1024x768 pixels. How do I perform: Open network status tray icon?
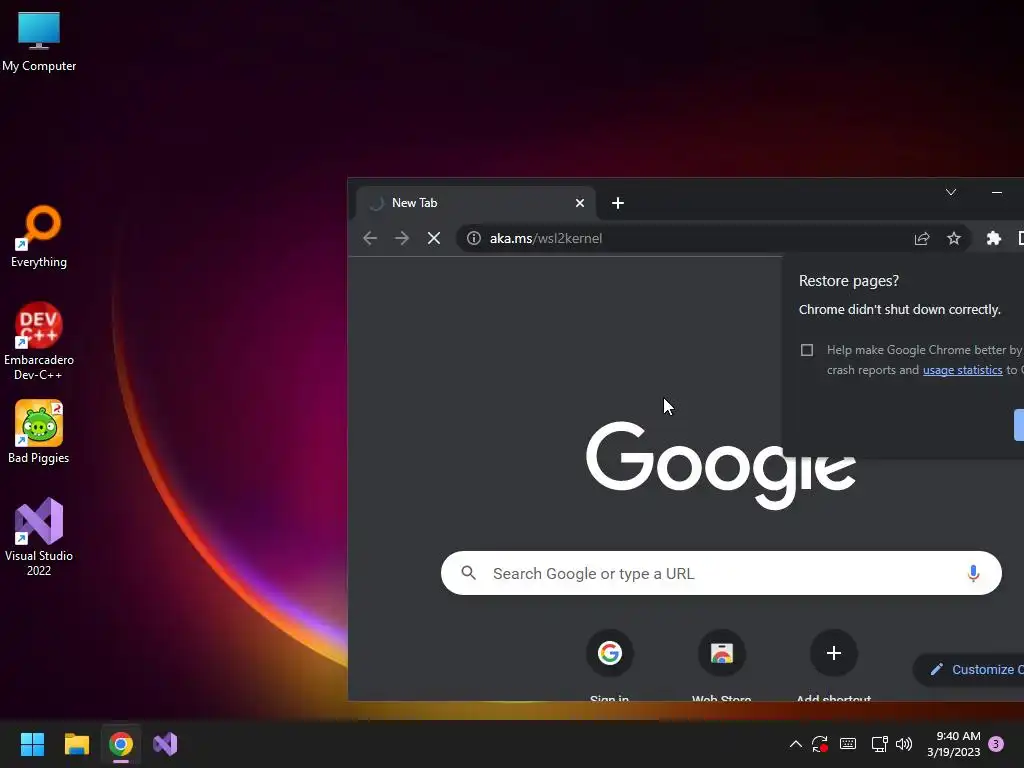pos(879,744)
